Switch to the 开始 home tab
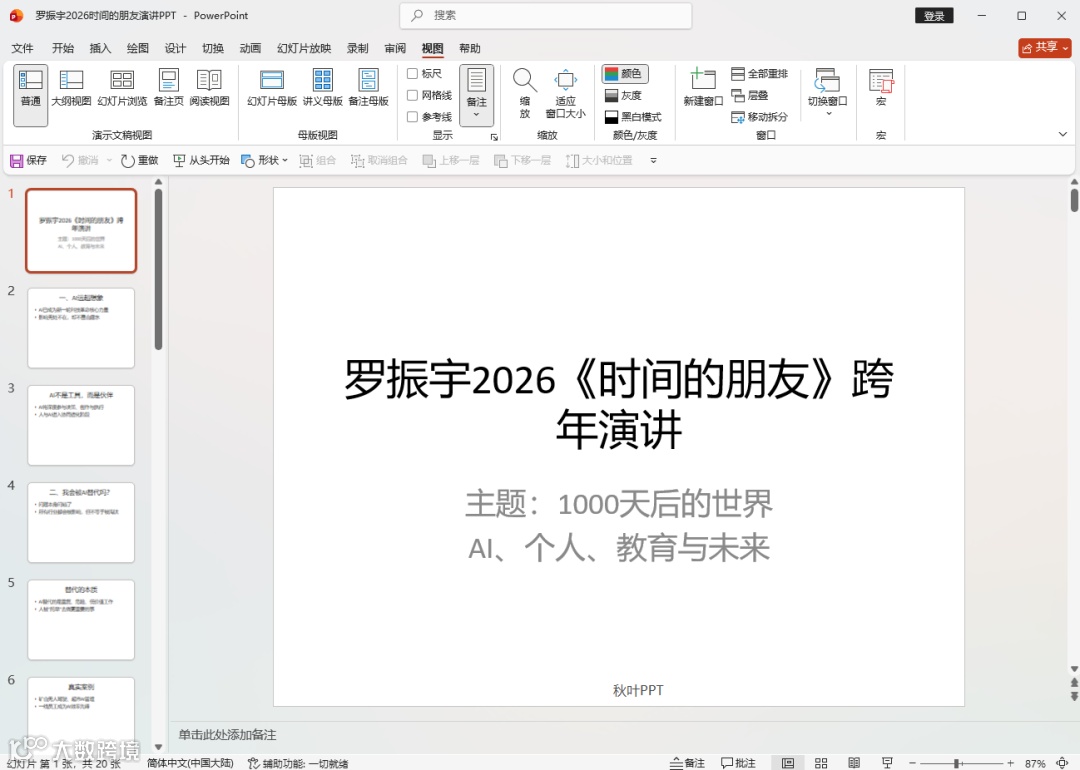Image resolution: width=1080 pixels, height=770 pixels. (63, 48)
